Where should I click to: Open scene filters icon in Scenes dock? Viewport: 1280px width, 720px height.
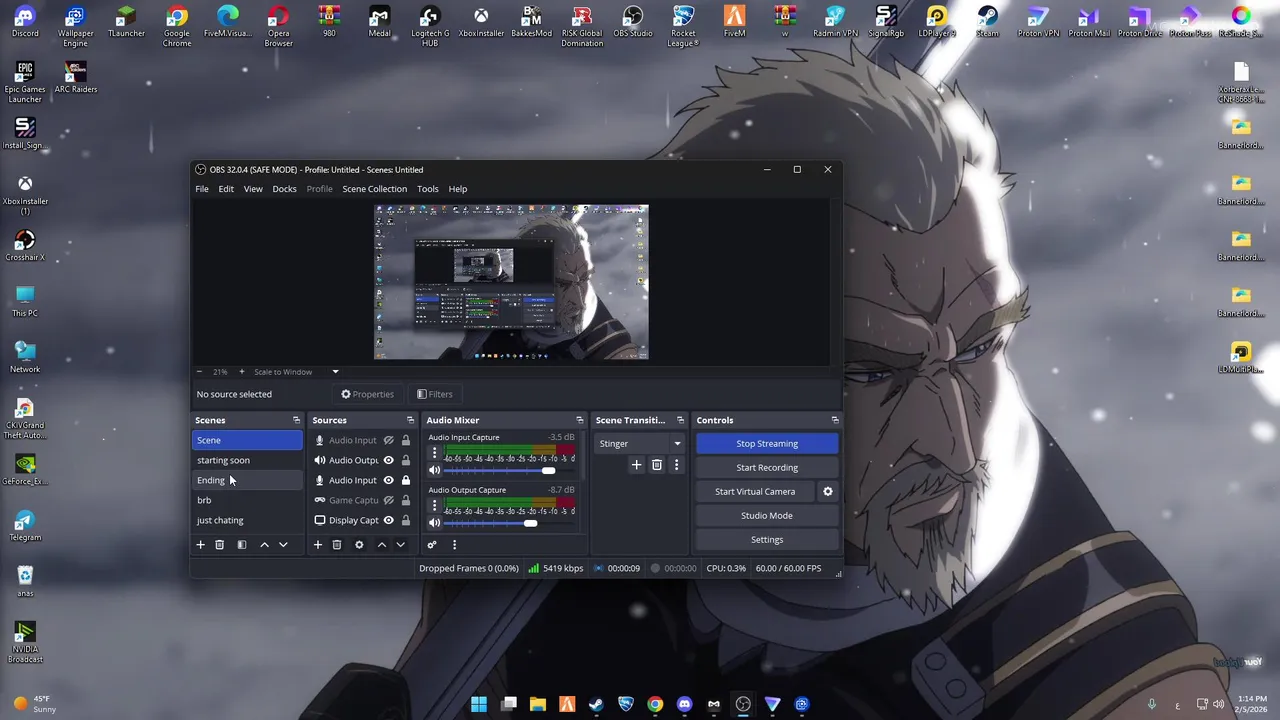click(x=241, y=545)
